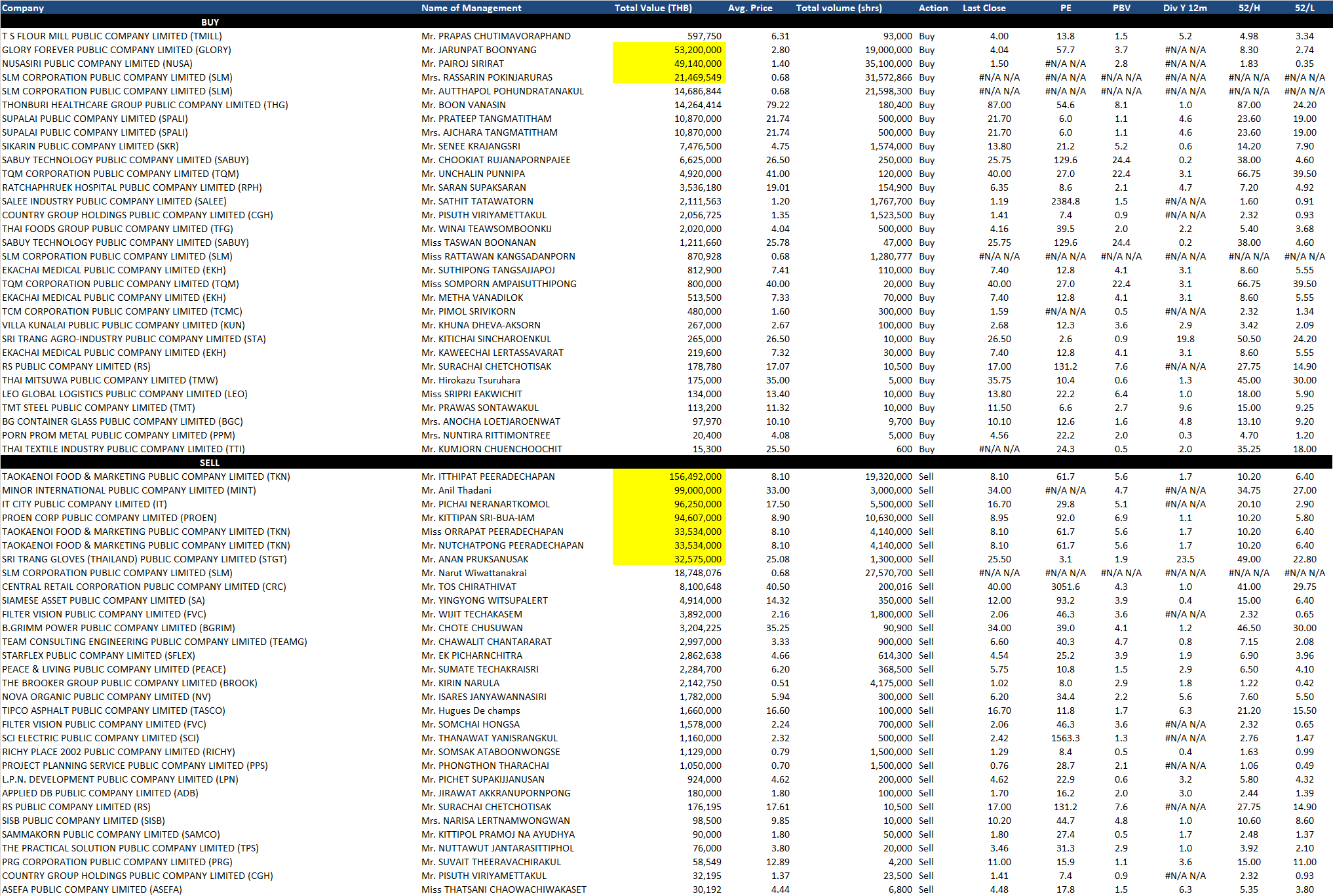
Task: Select the Avg. Price column header
Action: [750, 8]
